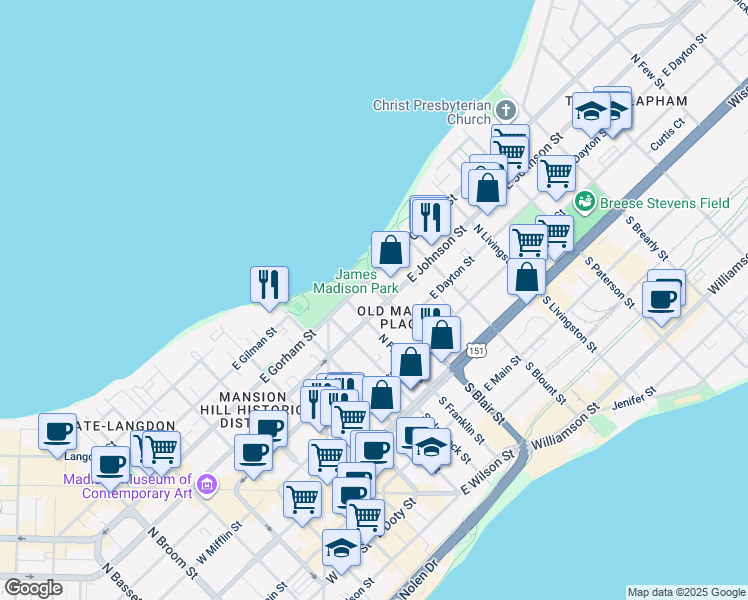Click the Christ Presbyterian Church label
The image size is (748, 600).
pos(432,112)
